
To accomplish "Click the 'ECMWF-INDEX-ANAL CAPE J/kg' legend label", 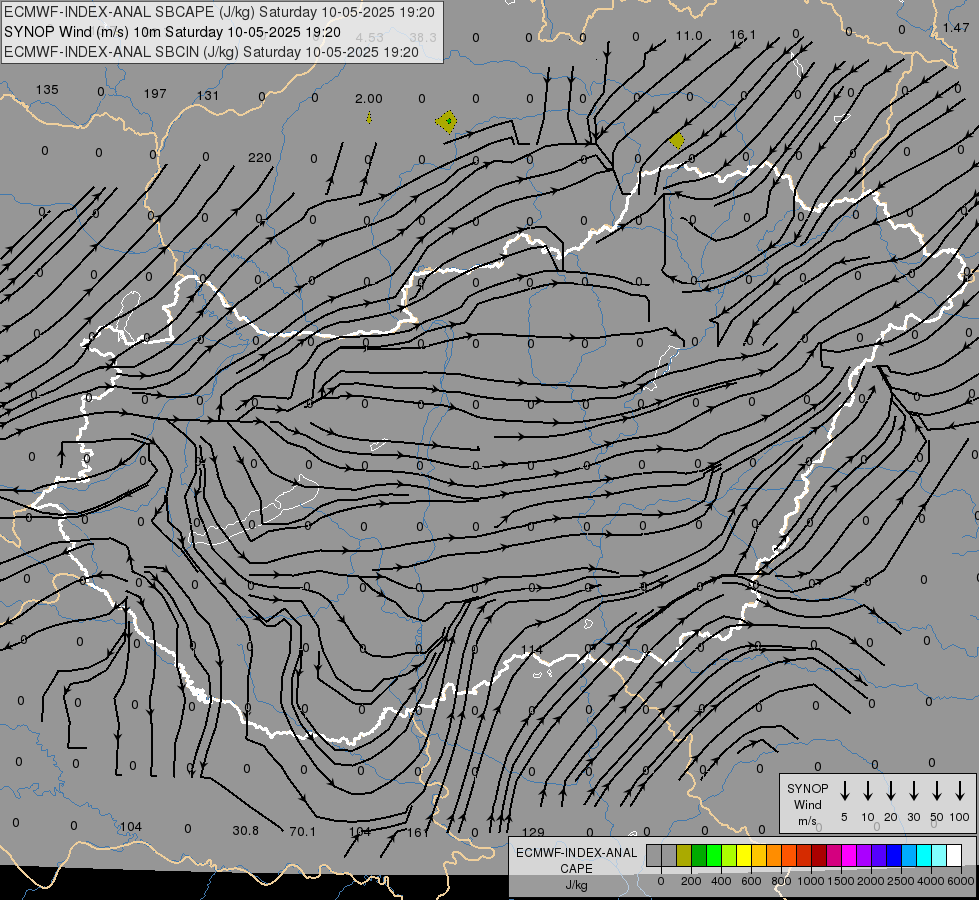I will (x=576, y=868).
